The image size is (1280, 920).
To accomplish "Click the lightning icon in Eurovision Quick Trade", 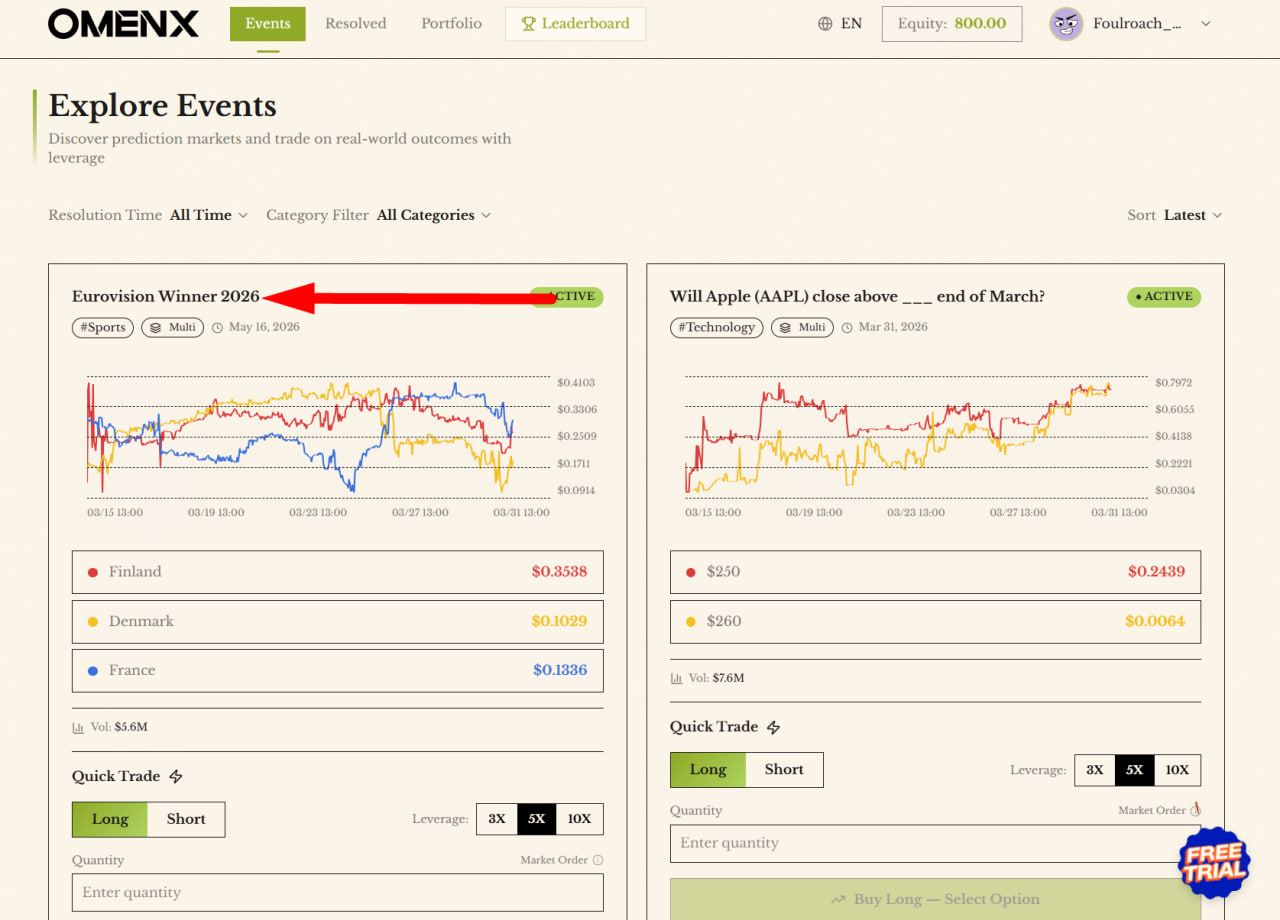I will (x=176, y=776).
